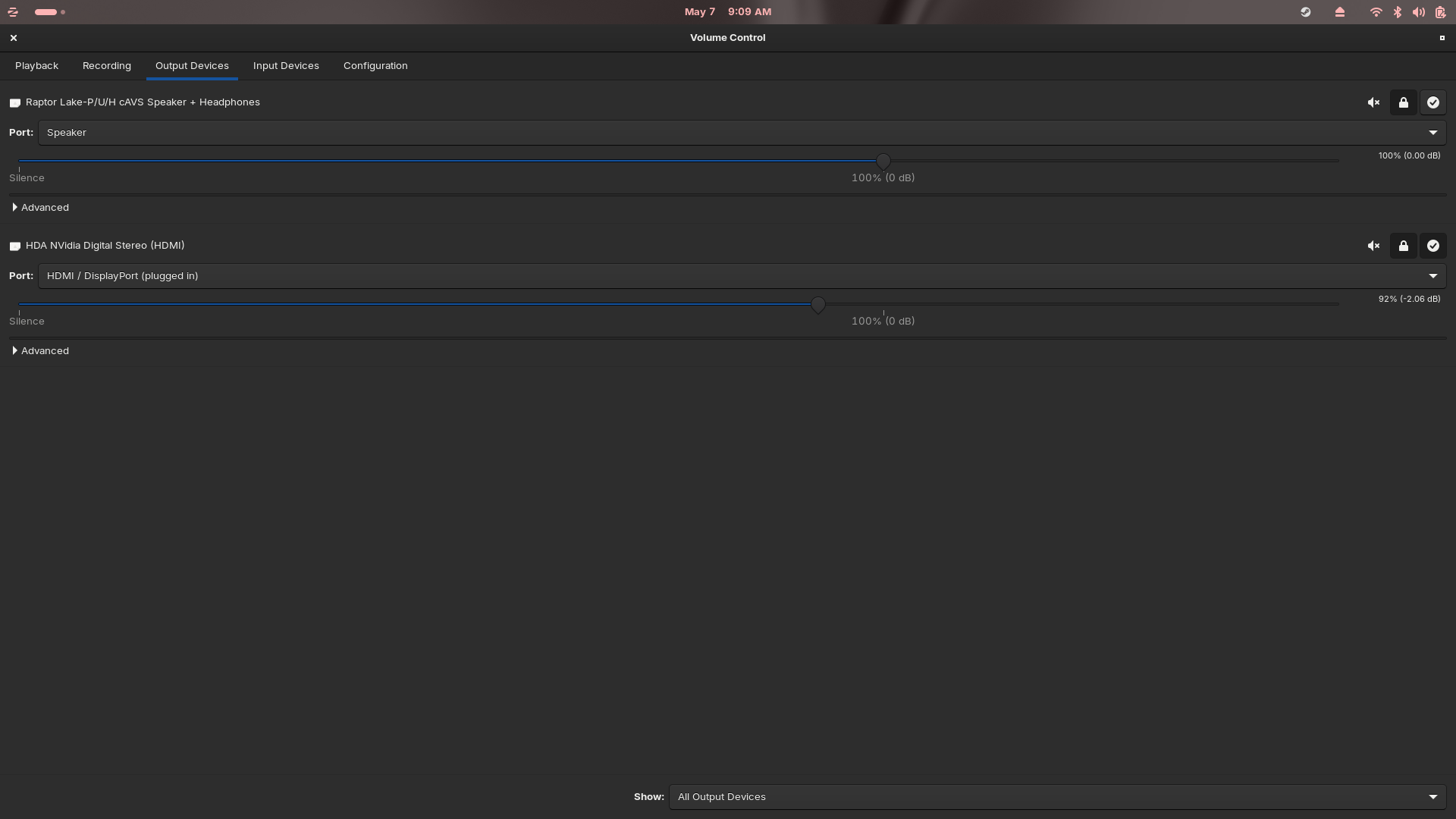The width and height of the screenshot is (1456, 819).
Task: Switch to the Input Devices tab
Action: point(286,66)
